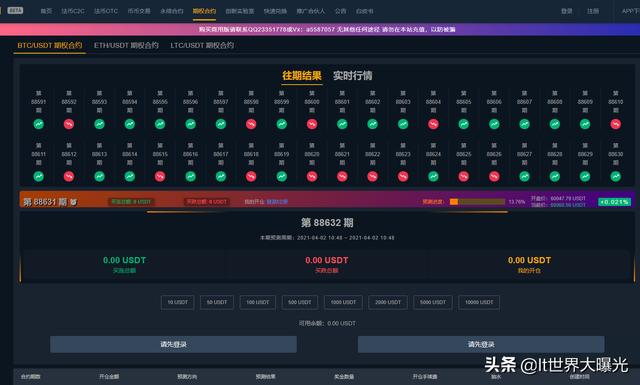The height and width of the screenshot is (385, 640).
Task: Click the green up icon for period 88607
Action: click(524, 124)
